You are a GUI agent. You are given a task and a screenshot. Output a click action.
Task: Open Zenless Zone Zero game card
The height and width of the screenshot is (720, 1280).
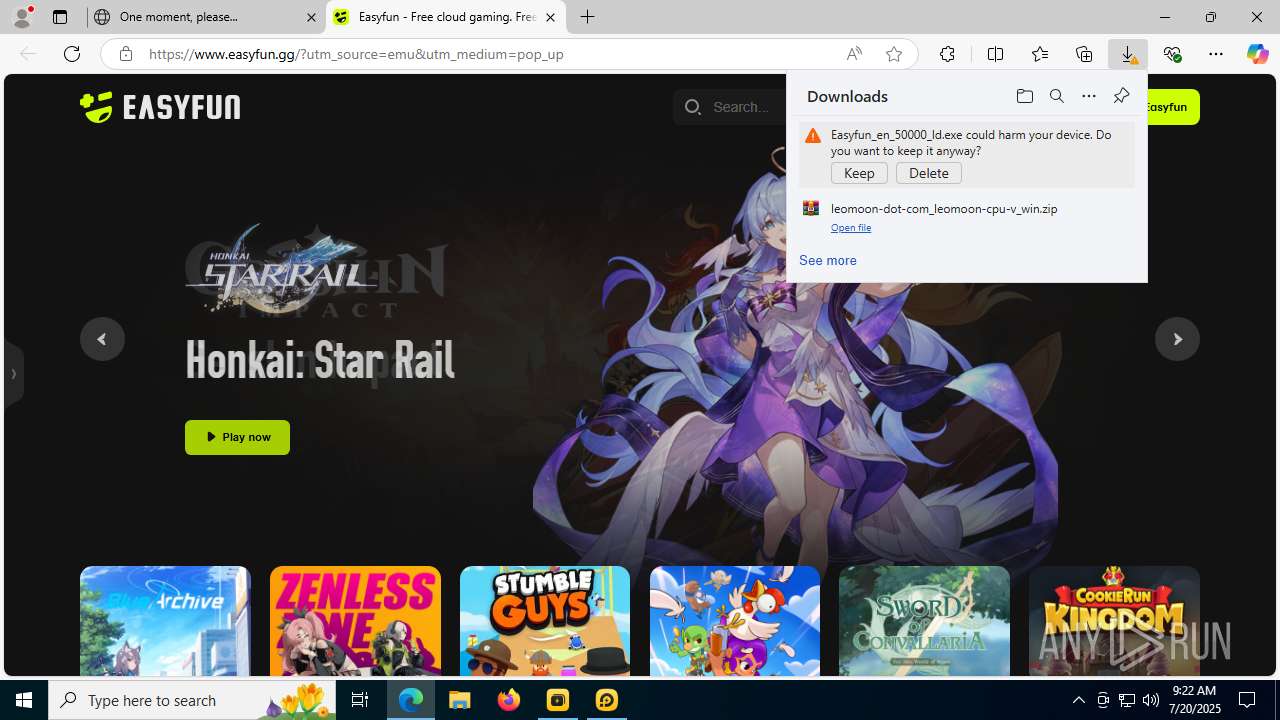[355, 621]
